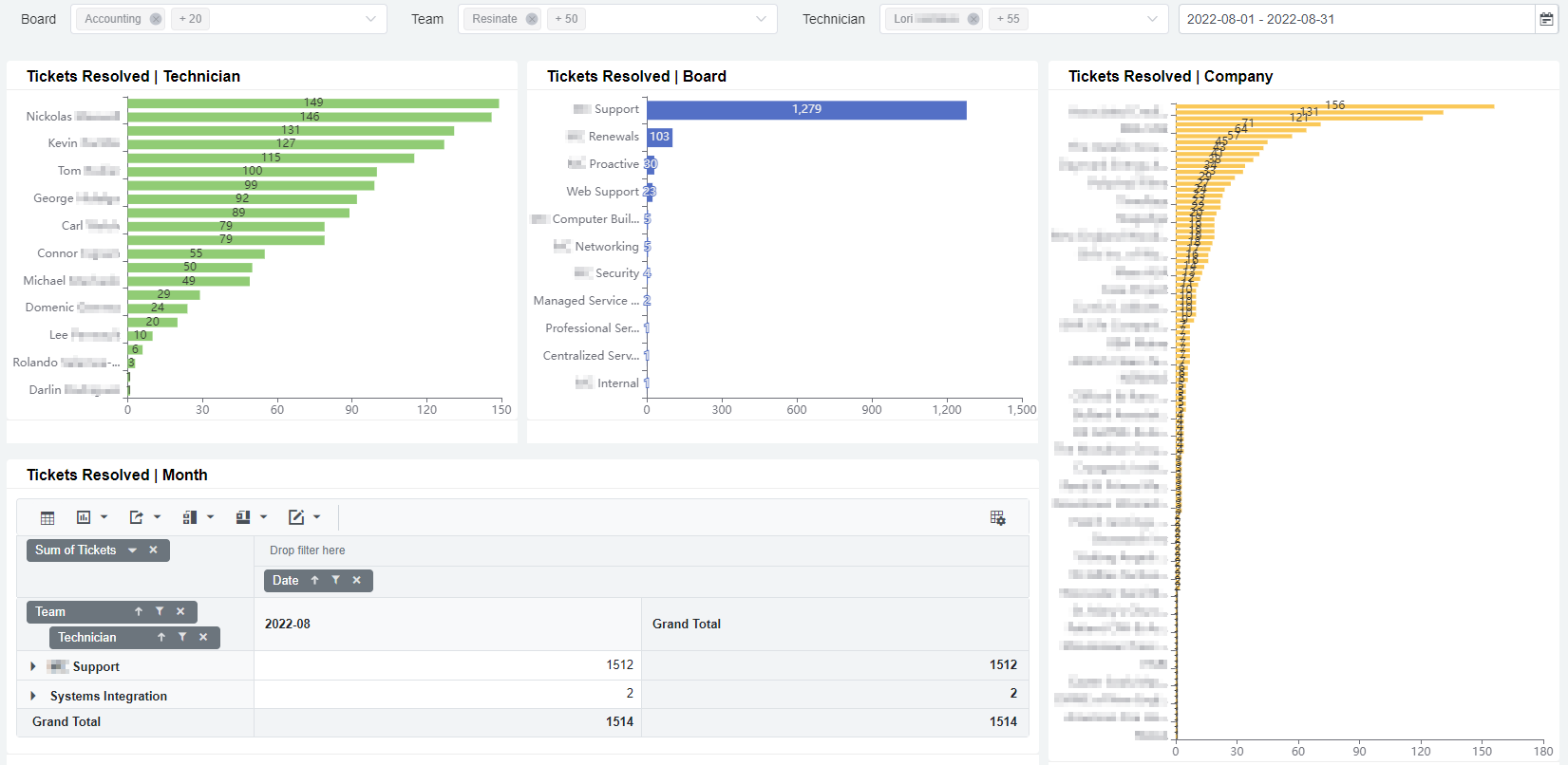The height and width of the screenshot is (765, 1568).
Task: Open the pivot field list settings icon
Action: (997, 517)
